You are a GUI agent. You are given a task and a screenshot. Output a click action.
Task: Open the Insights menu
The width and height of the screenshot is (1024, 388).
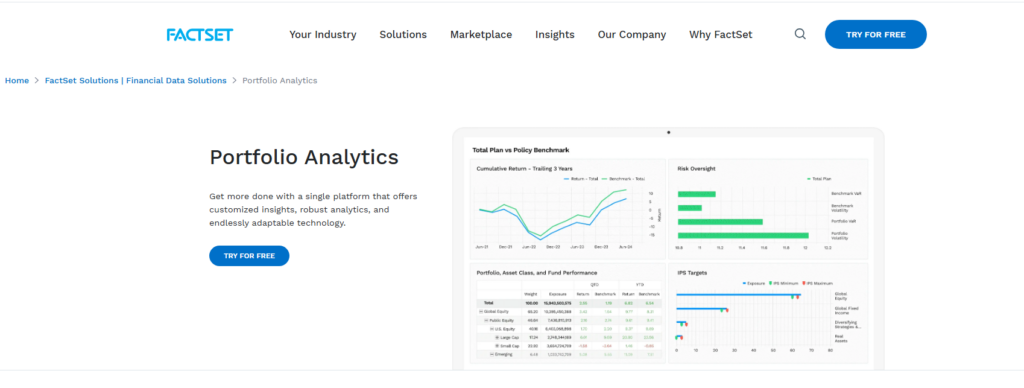tap(554, 35)
